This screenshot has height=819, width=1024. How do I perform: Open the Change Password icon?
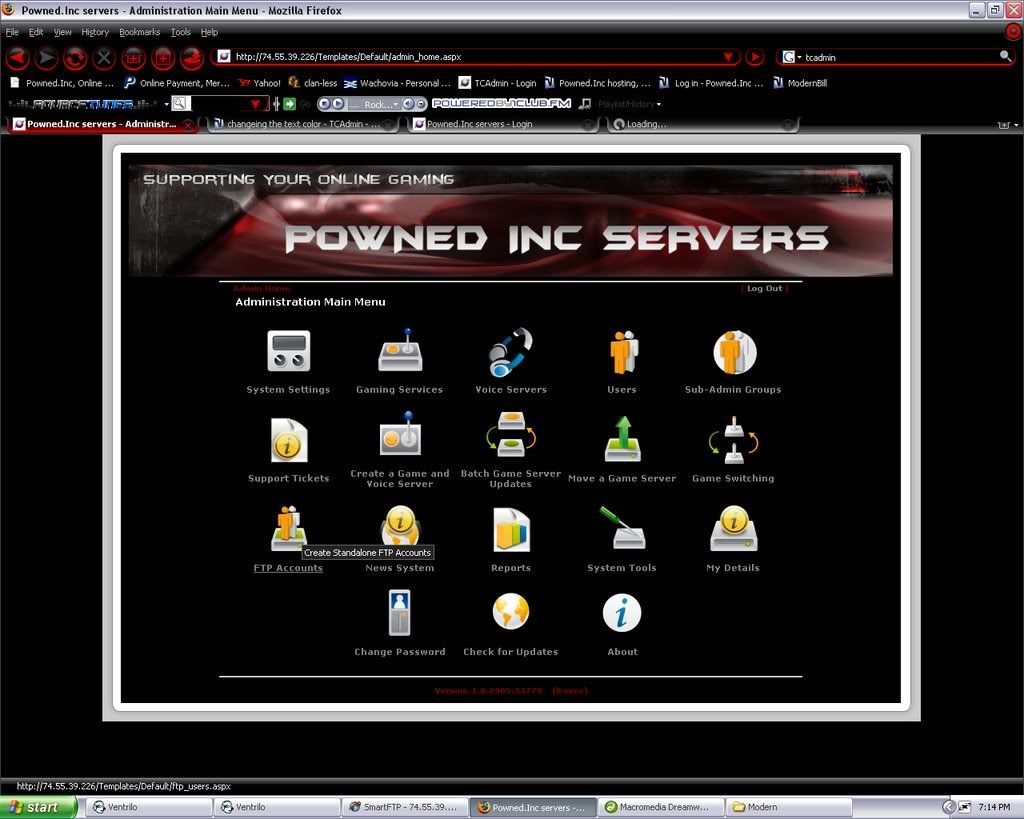400,613
